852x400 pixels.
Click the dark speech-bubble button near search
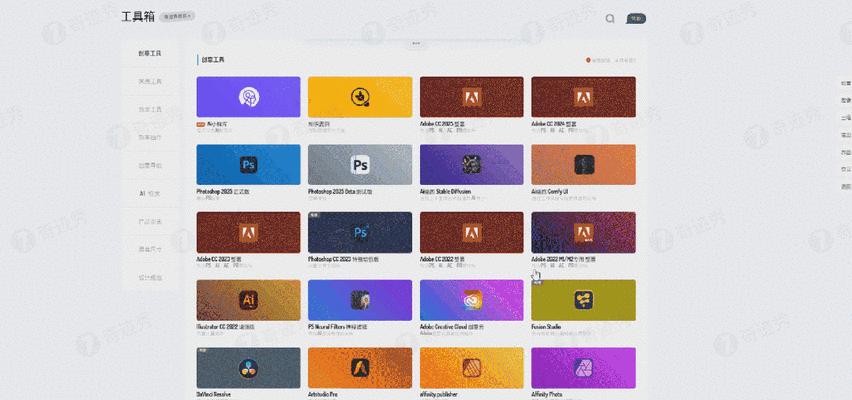pyautogui.click(x=636, y=18)
